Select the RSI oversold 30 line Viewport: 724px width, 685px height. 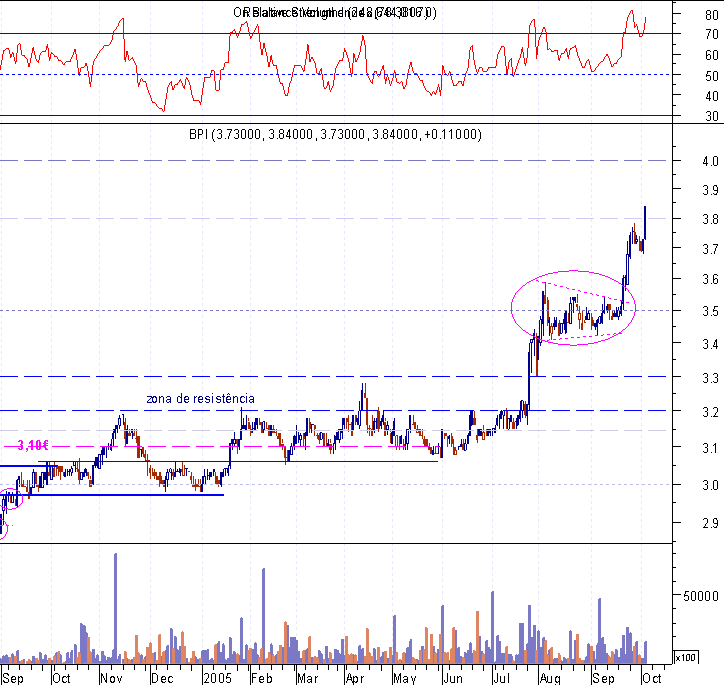(335, 116)
